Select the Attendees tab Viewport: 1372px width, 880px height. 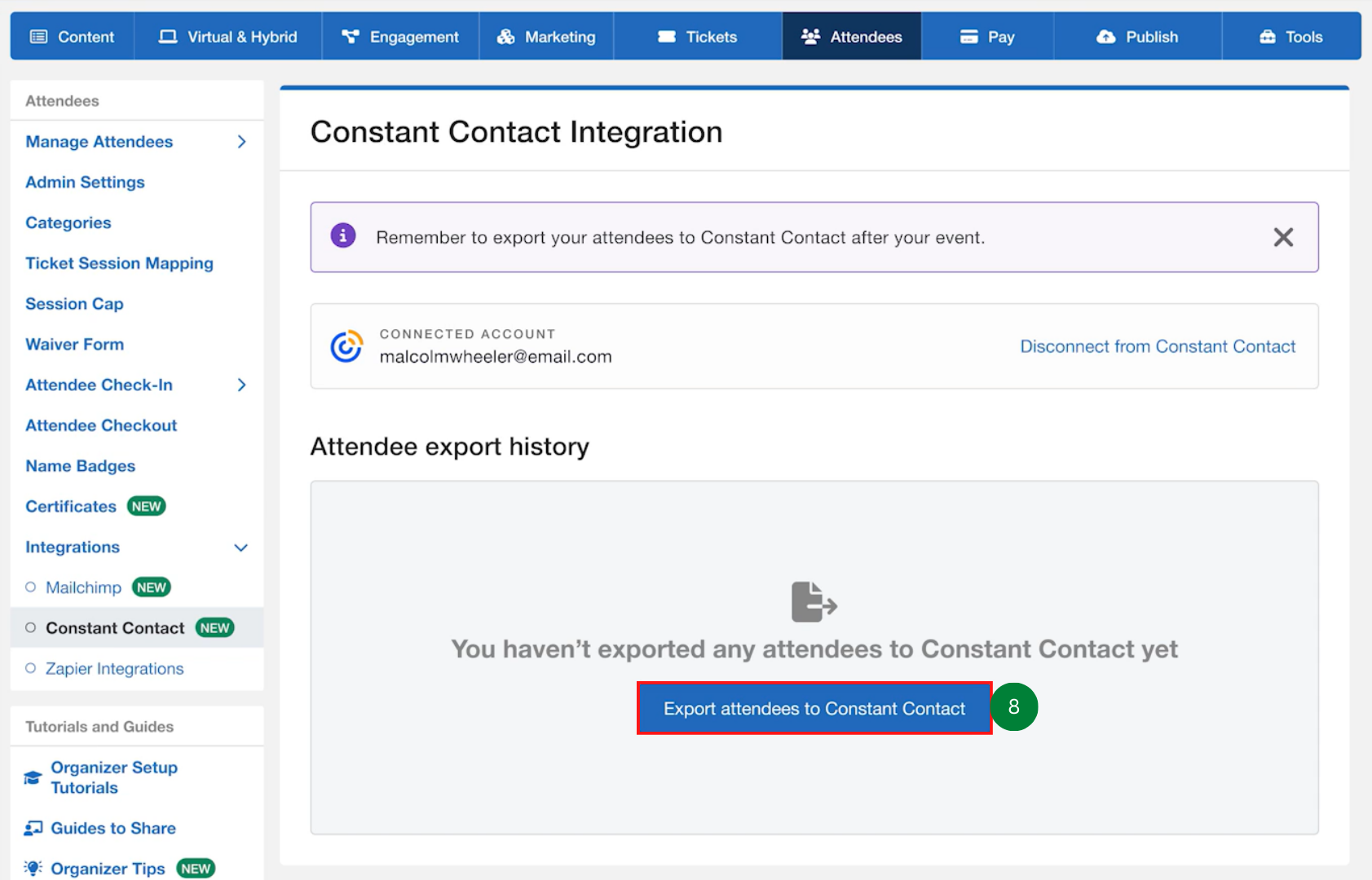tap(852, 37)
